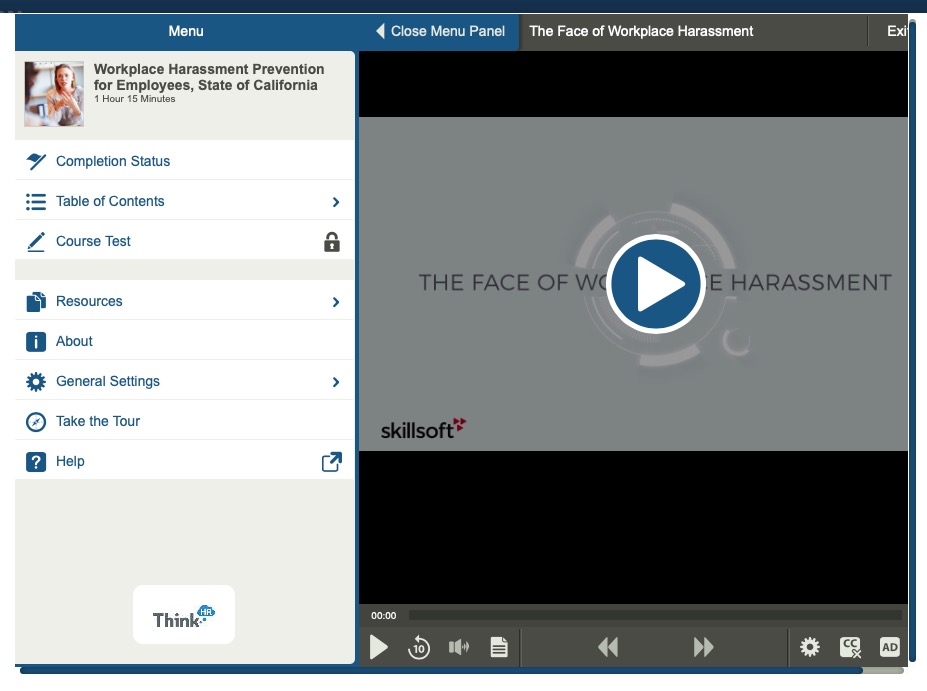The height and width of the screenshot is (691, 927).
Task: Click the Help question mark icon
Action: (35, 462)
